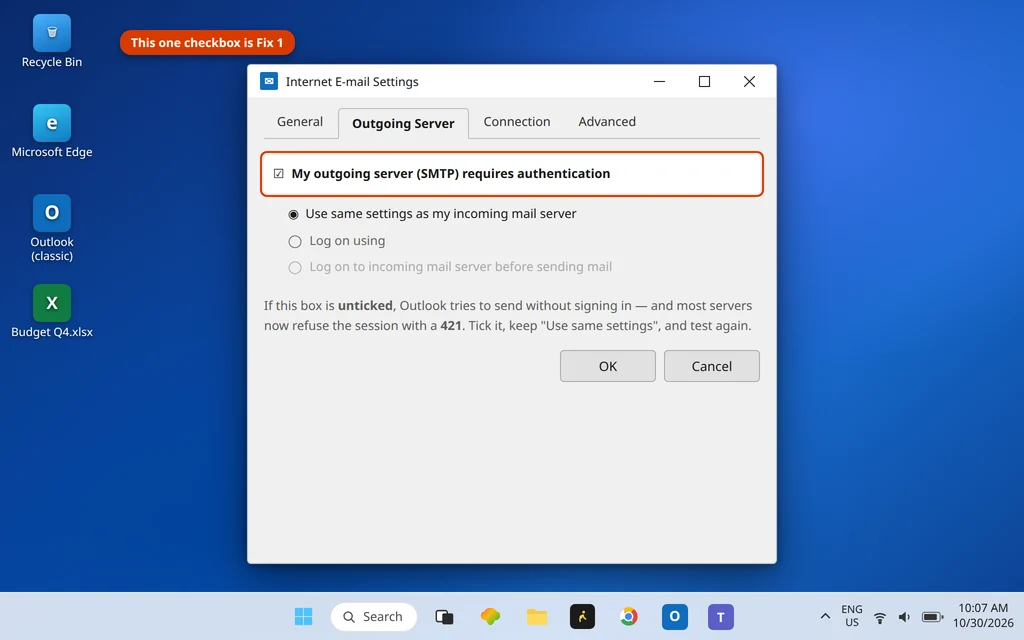Open the Recycle Bin desktop icon
Viewport: 1024px width, 640px height.
coord(52,42)
